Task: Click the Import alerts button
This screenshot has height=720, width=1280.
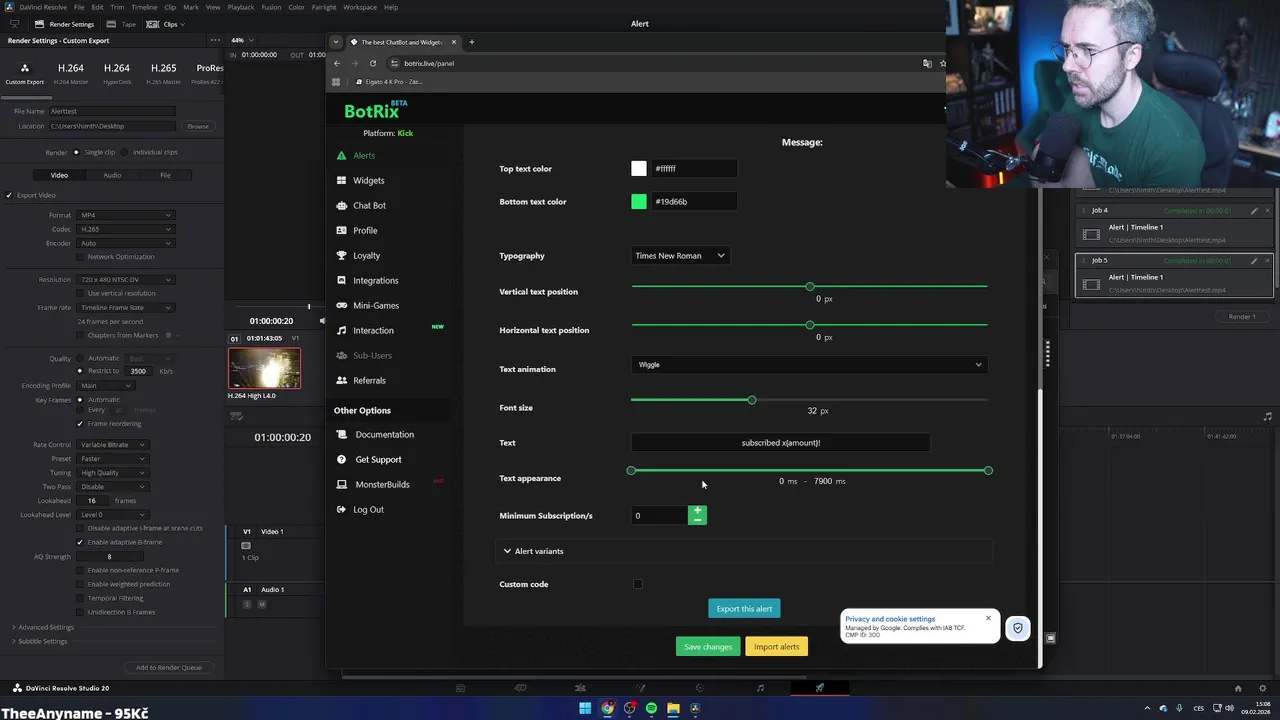Action: [776, 647]
